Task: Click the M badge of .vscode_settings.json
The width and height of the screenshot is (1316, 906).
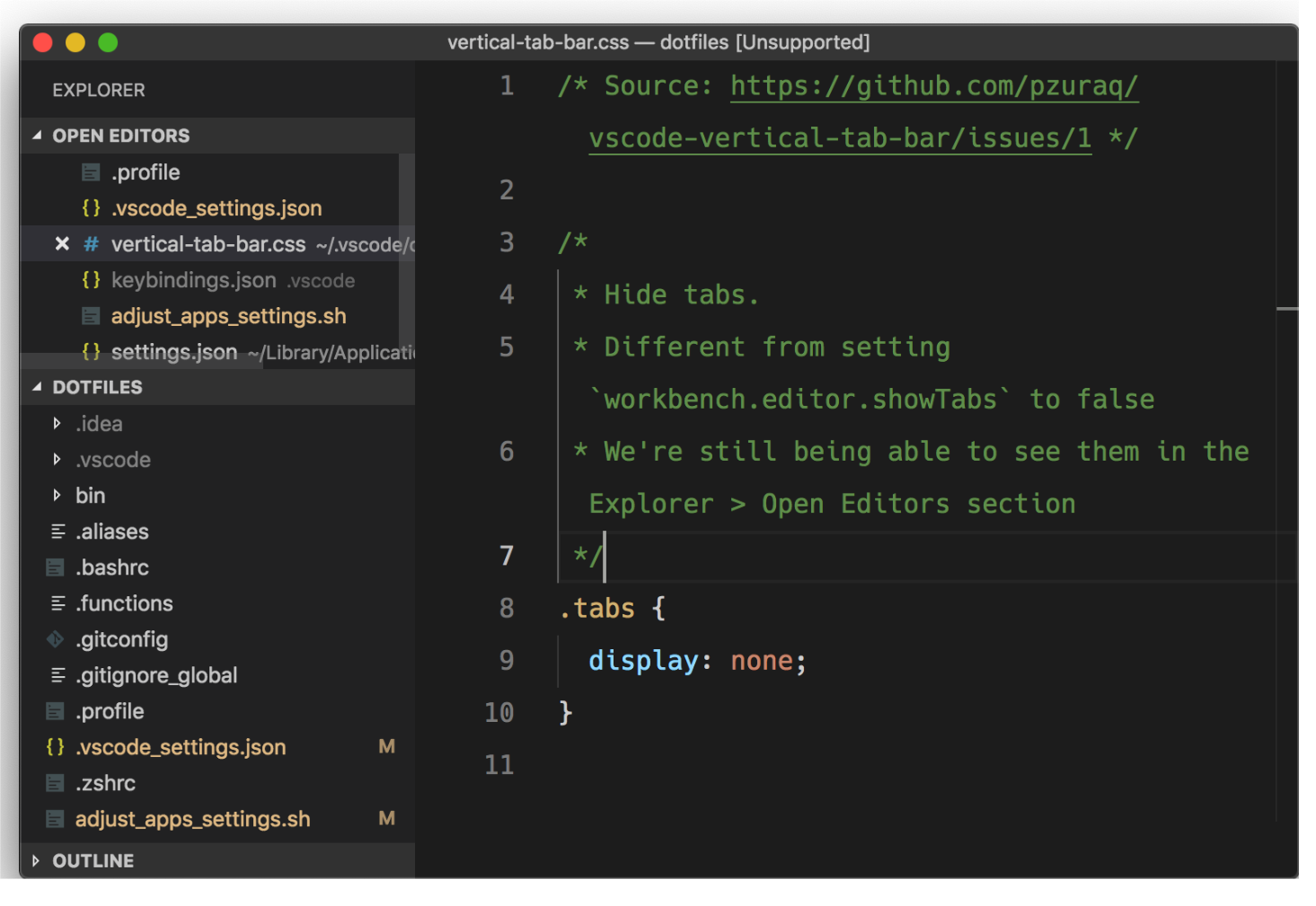Action: tap(387, 746)
